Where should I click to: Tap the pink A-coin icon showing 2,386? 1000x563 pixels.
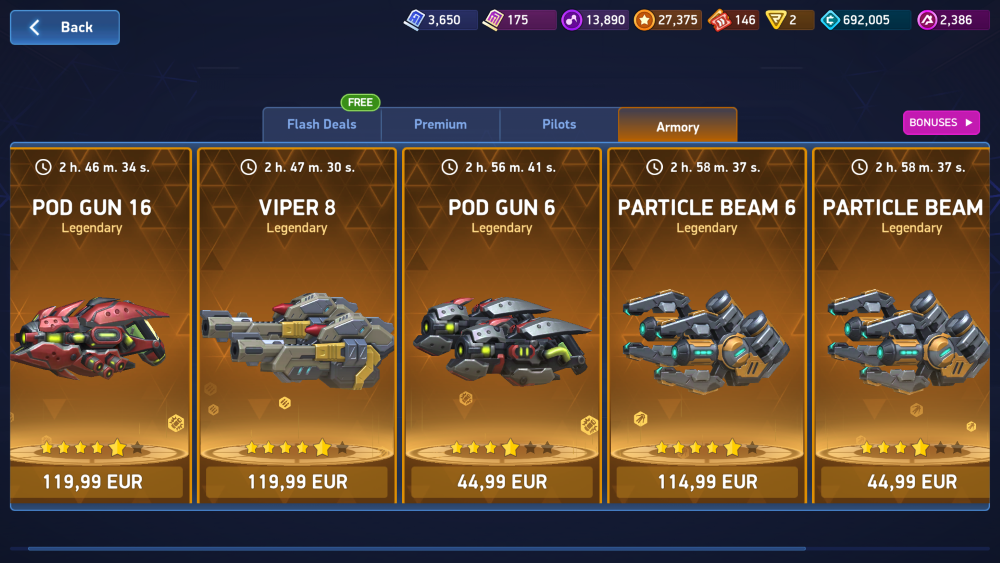pos(927,20)
